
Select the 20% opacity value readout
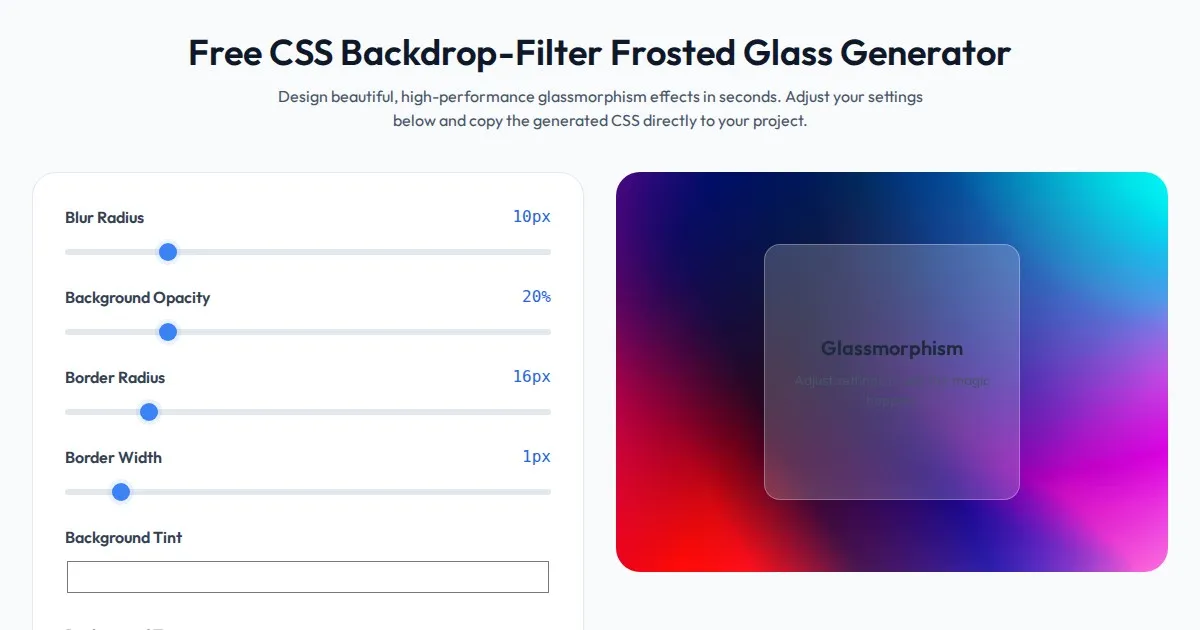point(536,297)
